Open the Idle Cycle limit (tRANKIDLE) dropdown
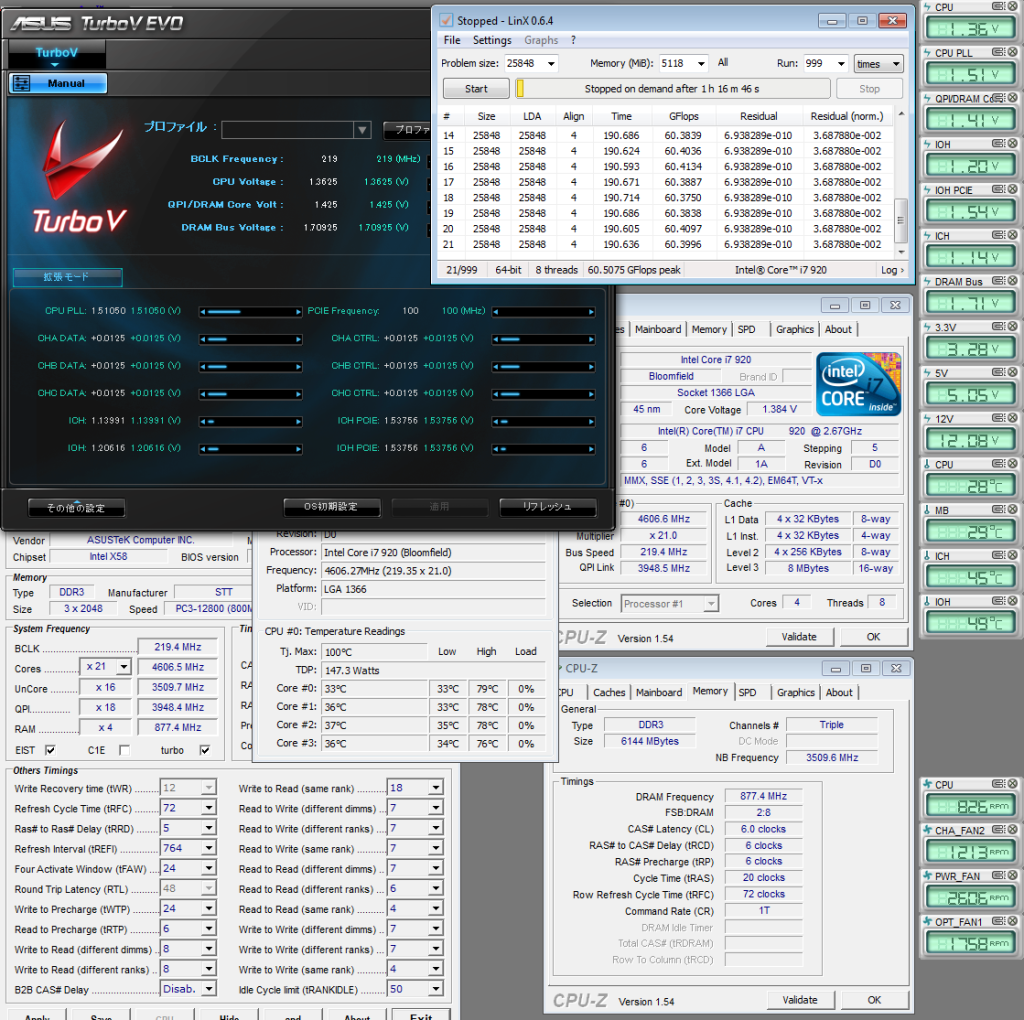 (436, 989)
